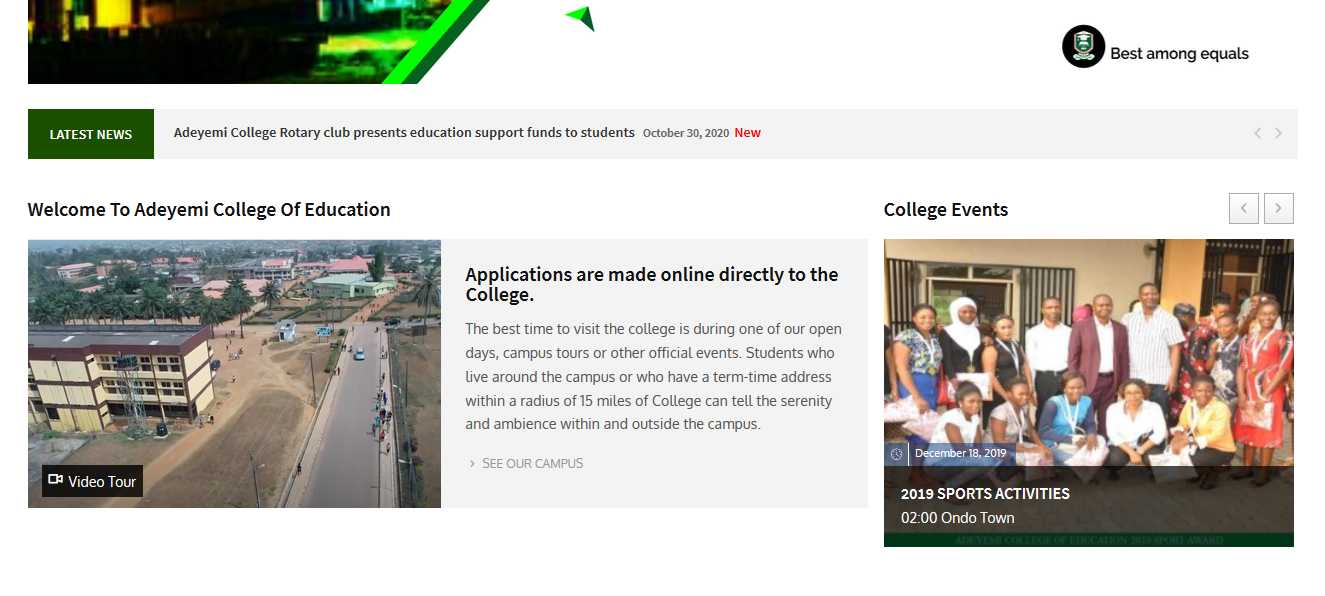Click the Best among equals text
The image size is (1325, 596).
pyautogui.click(x=1179, y=54)
